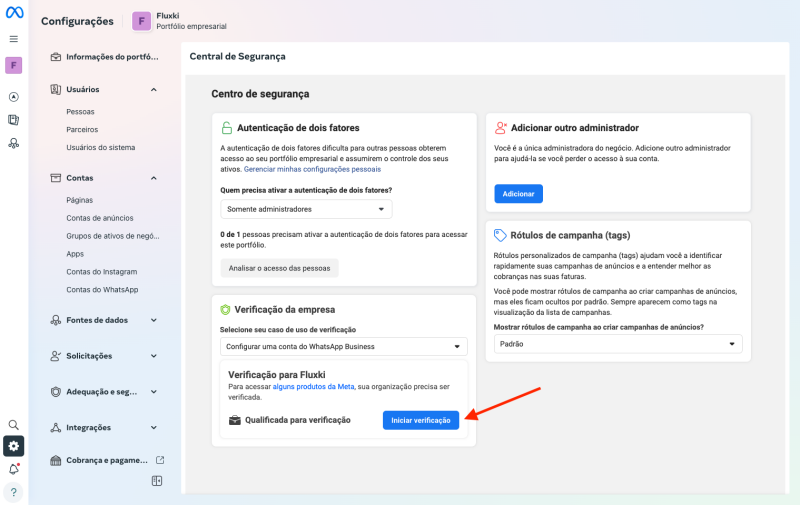Open the campaign tags Padrão dropdown
This screenshot has height=505, width=800.
(x=618, y=343)
